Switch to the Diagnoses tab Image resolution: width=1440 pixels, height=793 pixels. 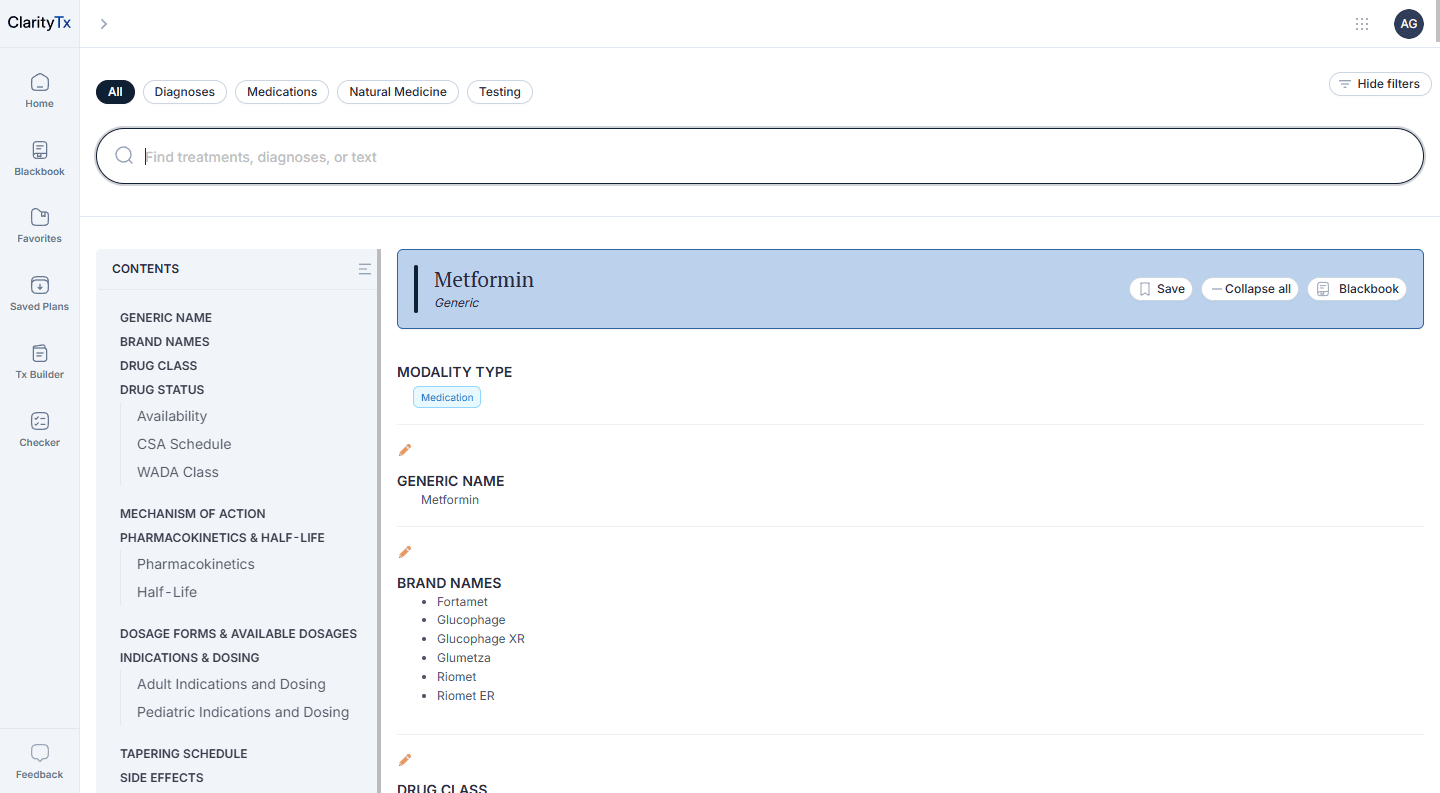point(184,91)
